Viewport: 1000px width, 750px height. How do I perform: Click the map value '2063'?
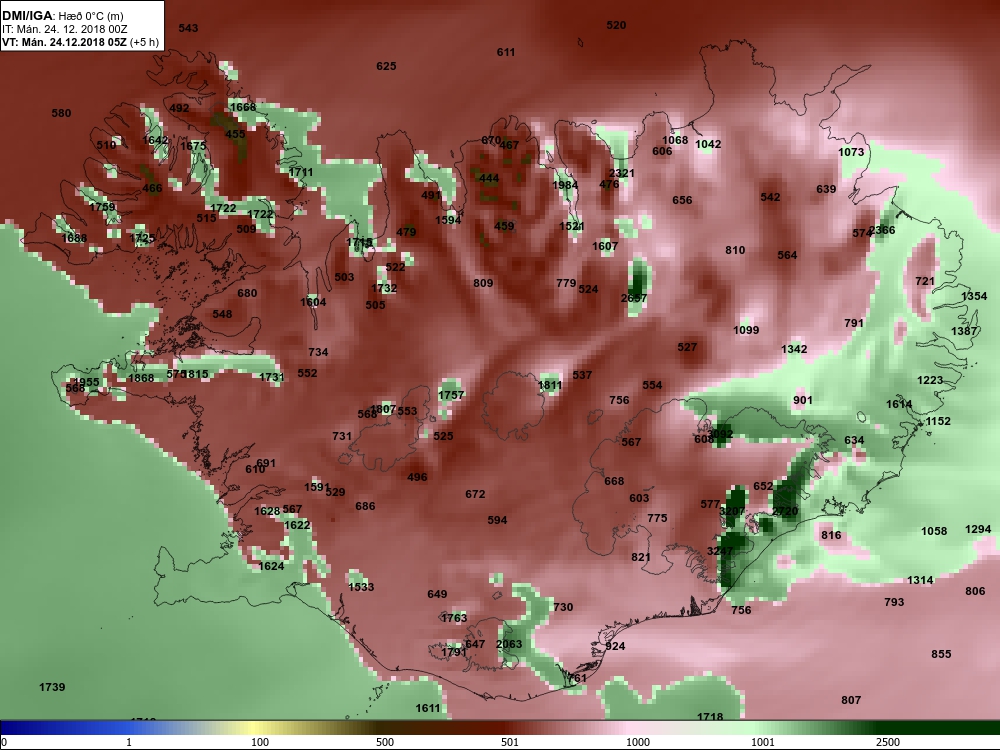(x=509, y=644)
